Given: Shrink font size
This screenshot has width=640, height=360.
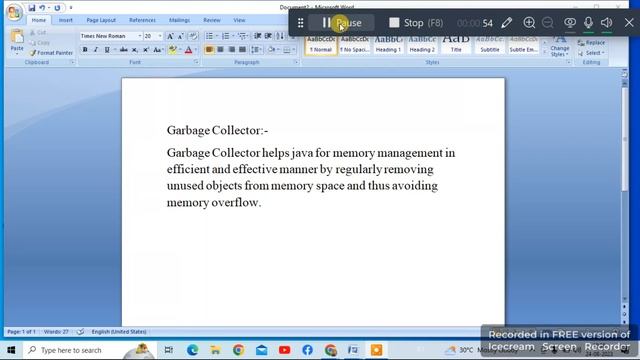Looking at the screenshot, I should (x=180, y=36).
